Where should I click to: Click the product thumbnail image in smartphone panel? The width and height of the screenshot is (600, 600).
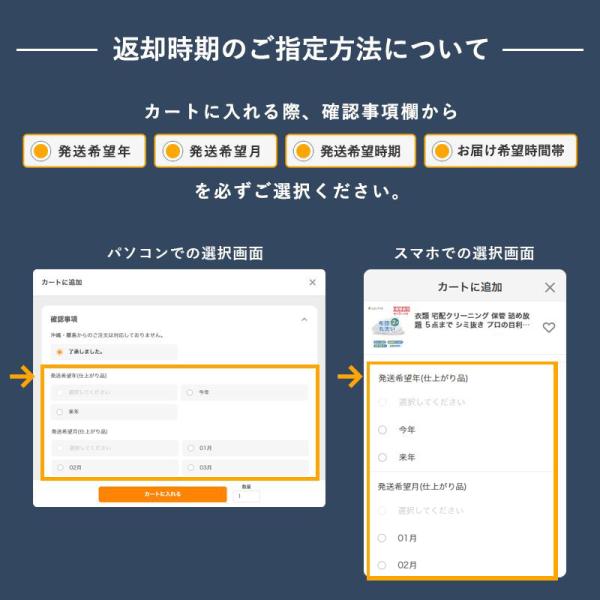[x=389, y=327]
